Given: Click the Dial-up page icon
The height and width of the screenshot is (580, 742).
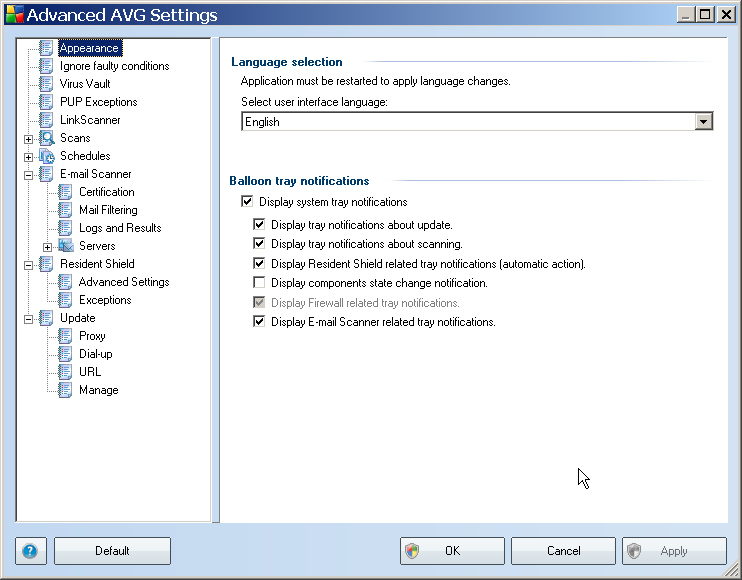Looking at the screenshot, I should (65, 353).
